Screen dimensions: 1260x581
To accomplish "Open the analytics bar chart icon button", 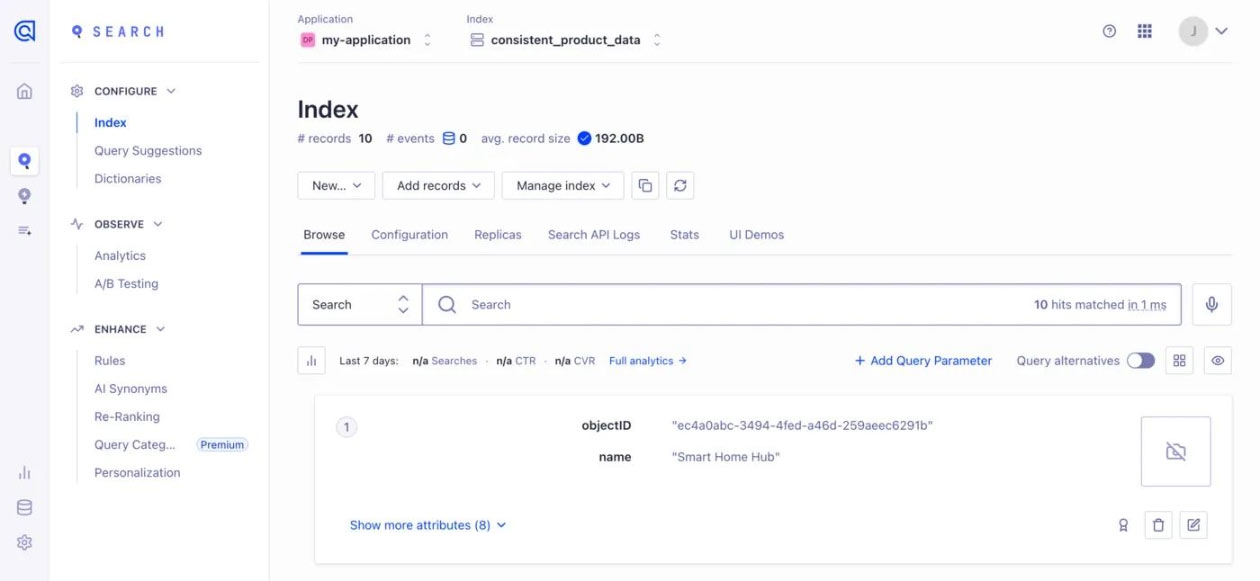I will click(311, 361).
